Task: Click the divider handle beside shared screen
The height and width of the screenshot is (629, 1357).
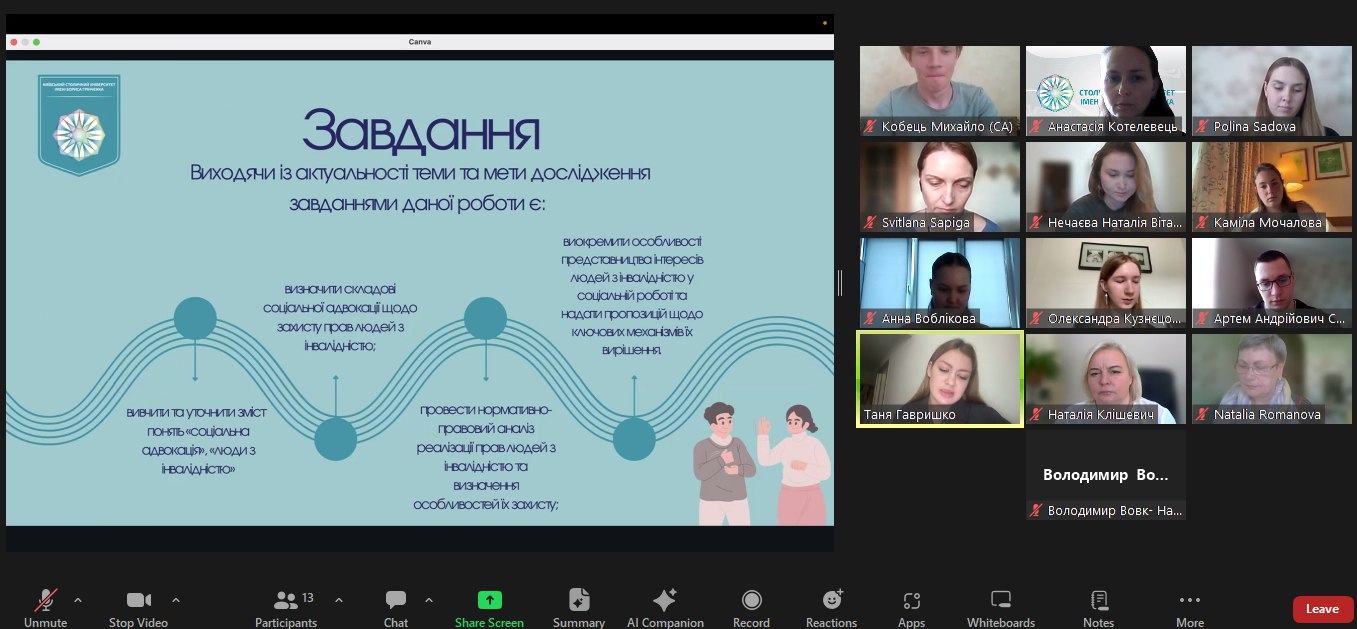Action: click(x=840, y=283)
